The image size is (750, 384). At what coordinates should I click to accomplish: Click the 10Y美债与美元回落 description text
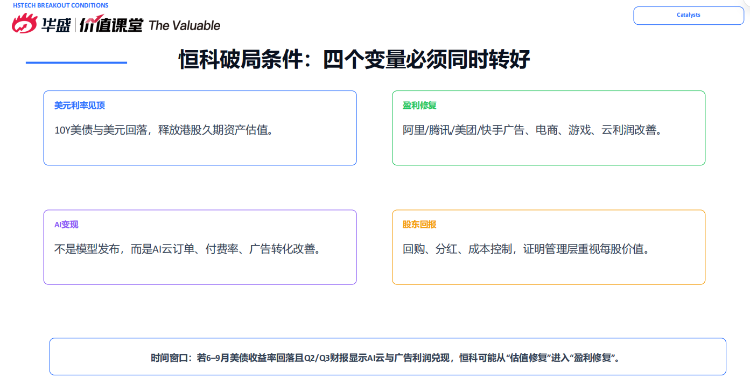(164, 130)
